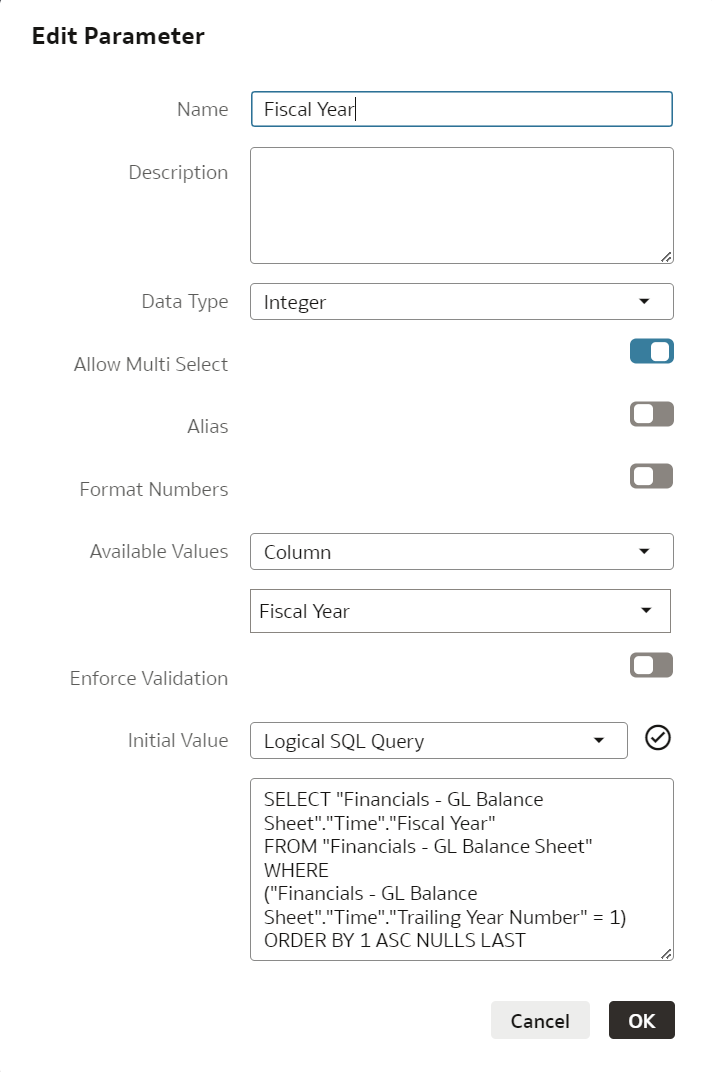Viewport: 712px width, 1072px height.
Task: Open the Data Type Integer dropdown
Action: pos(461,302)
